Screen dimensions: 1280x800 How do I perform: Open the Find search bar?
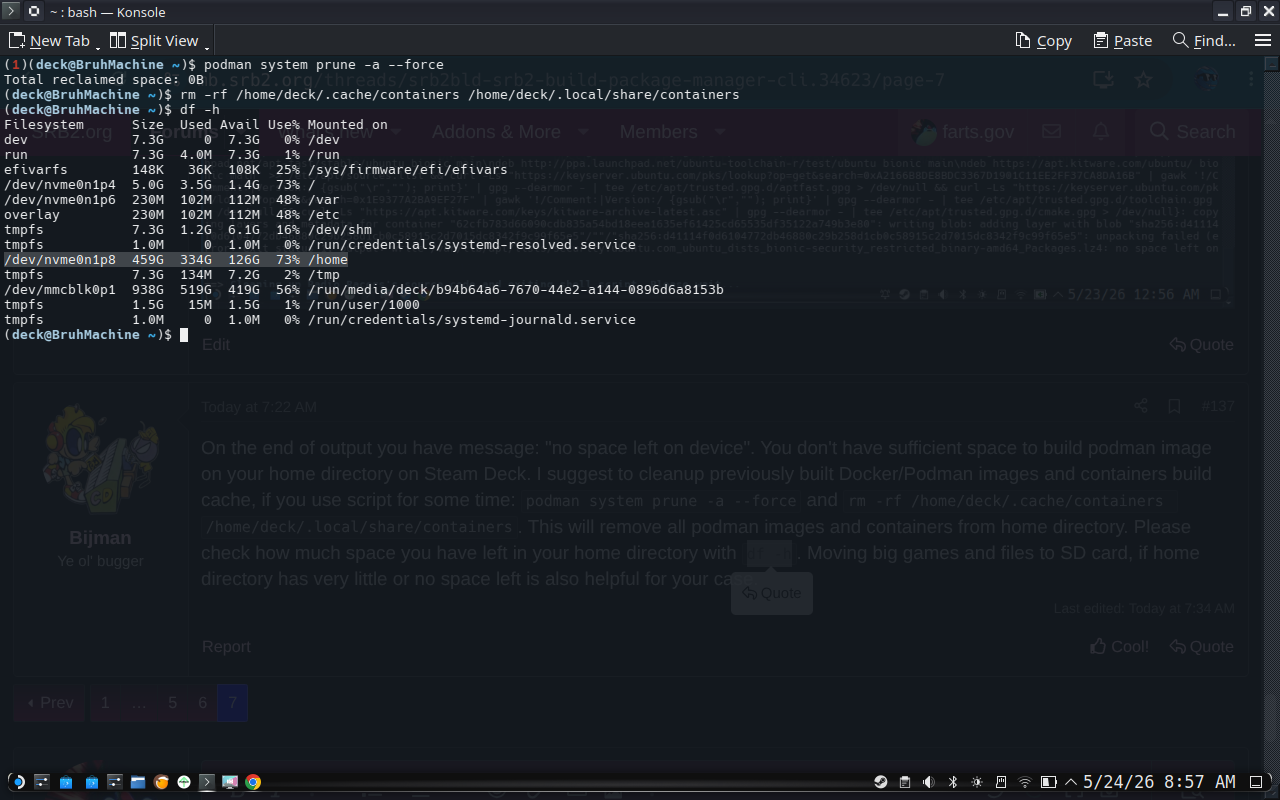point(1204,41)
